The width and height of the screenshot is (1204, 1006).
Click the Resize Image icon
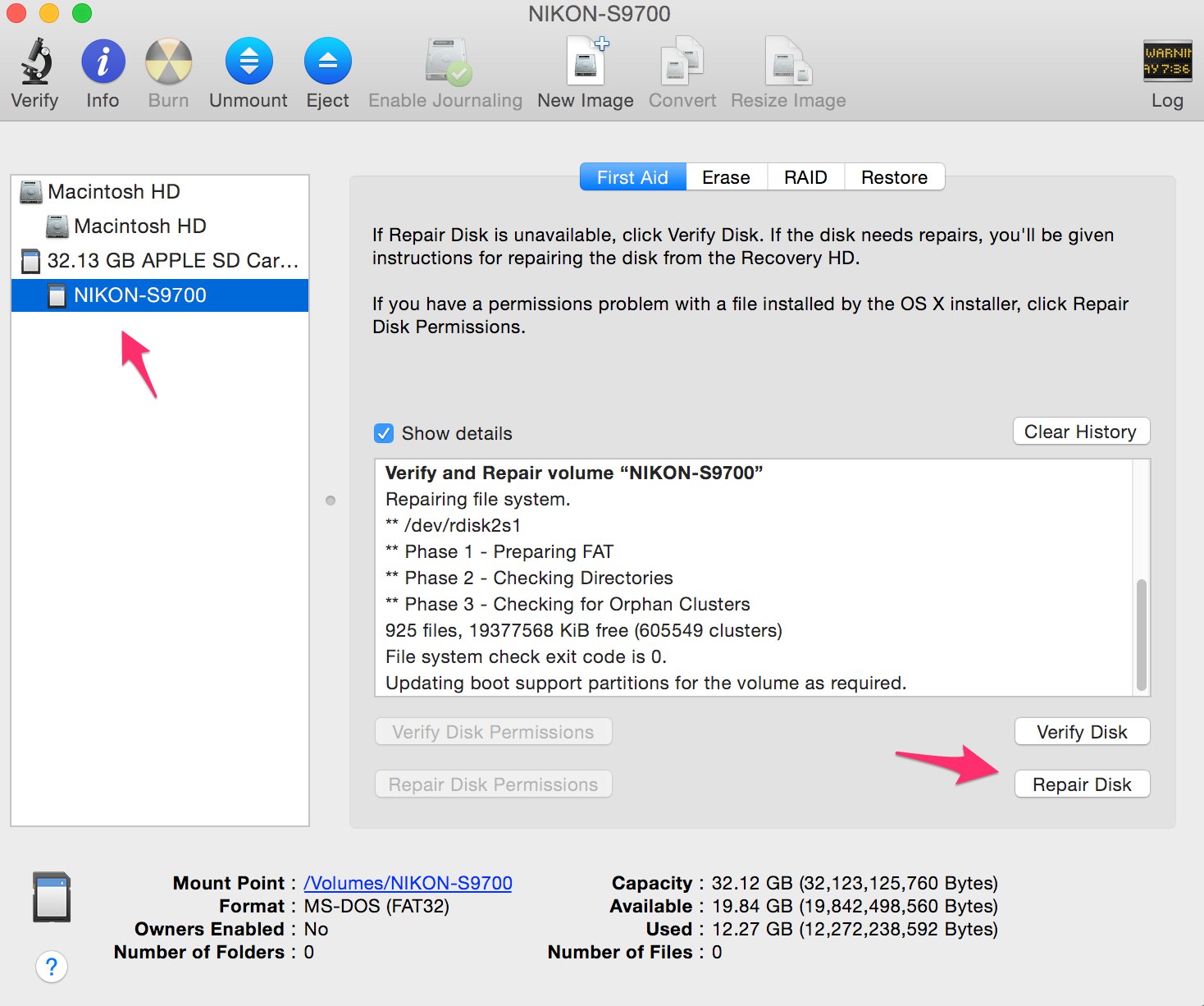click(788, 62)
